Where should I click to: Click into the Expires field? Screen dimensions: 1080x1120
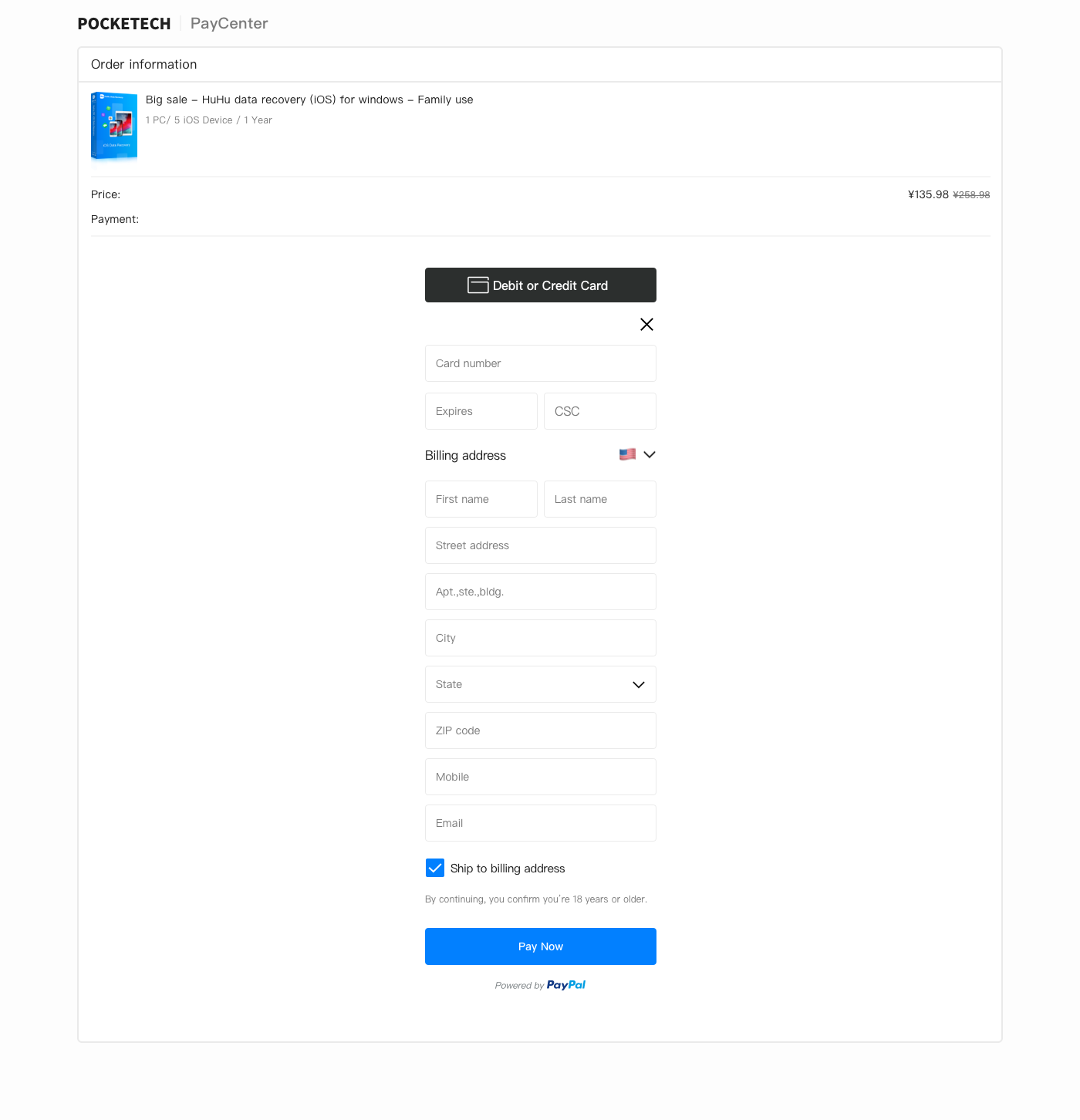click(x=481, y=411)
